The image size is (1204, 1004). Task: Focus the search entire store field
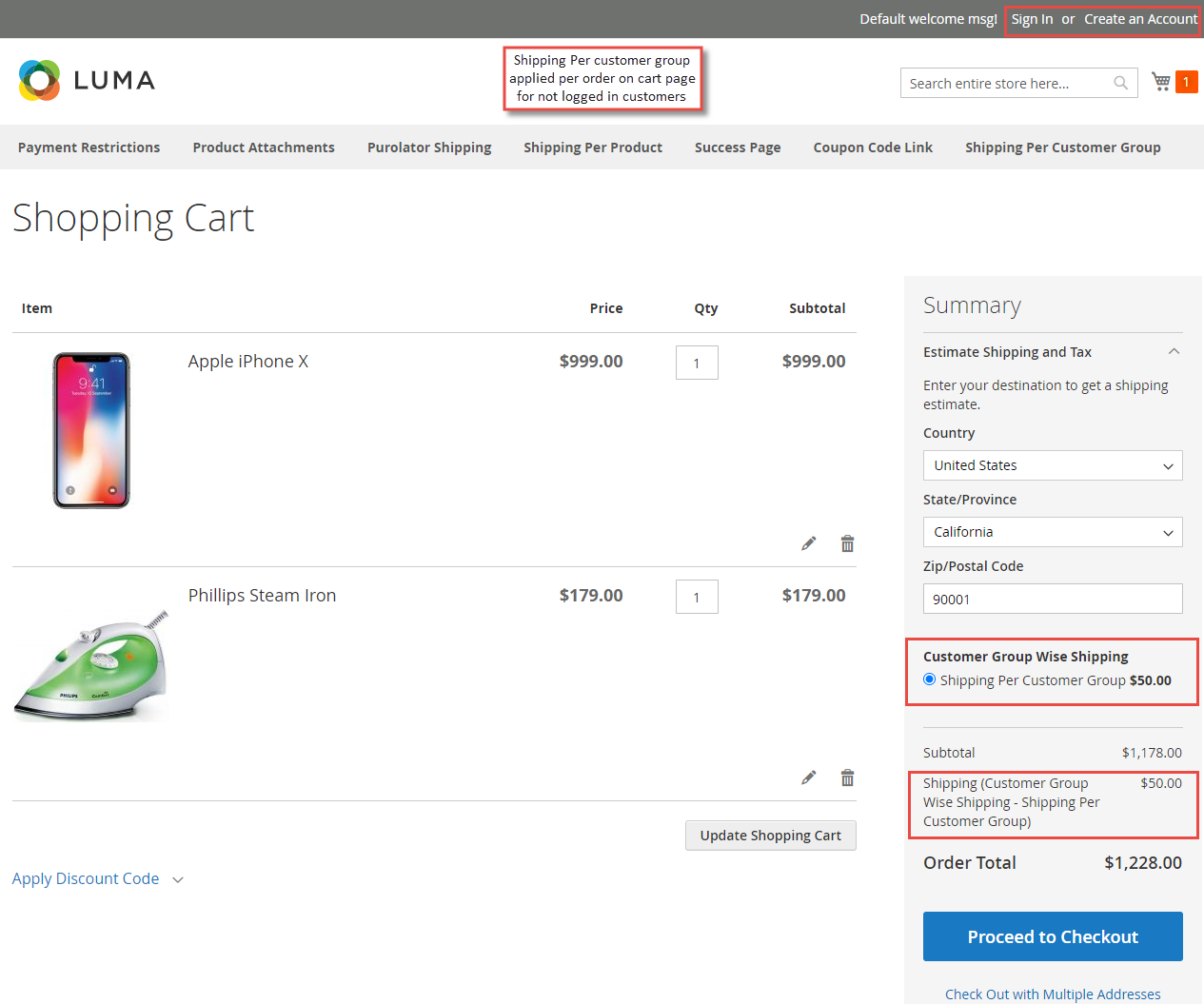pos(1018,83)
